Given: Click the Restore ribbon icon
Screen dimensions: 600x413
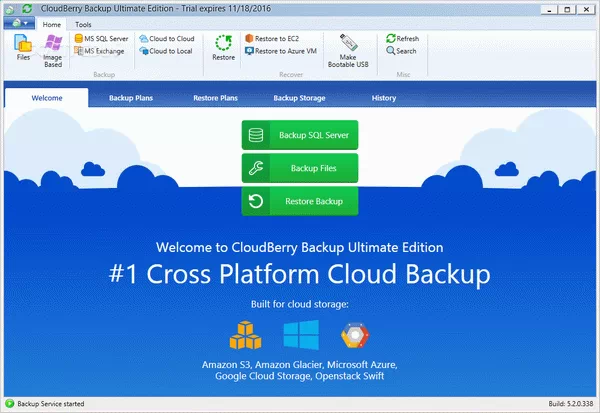Looking at the screenshot, I should point(223,47).
